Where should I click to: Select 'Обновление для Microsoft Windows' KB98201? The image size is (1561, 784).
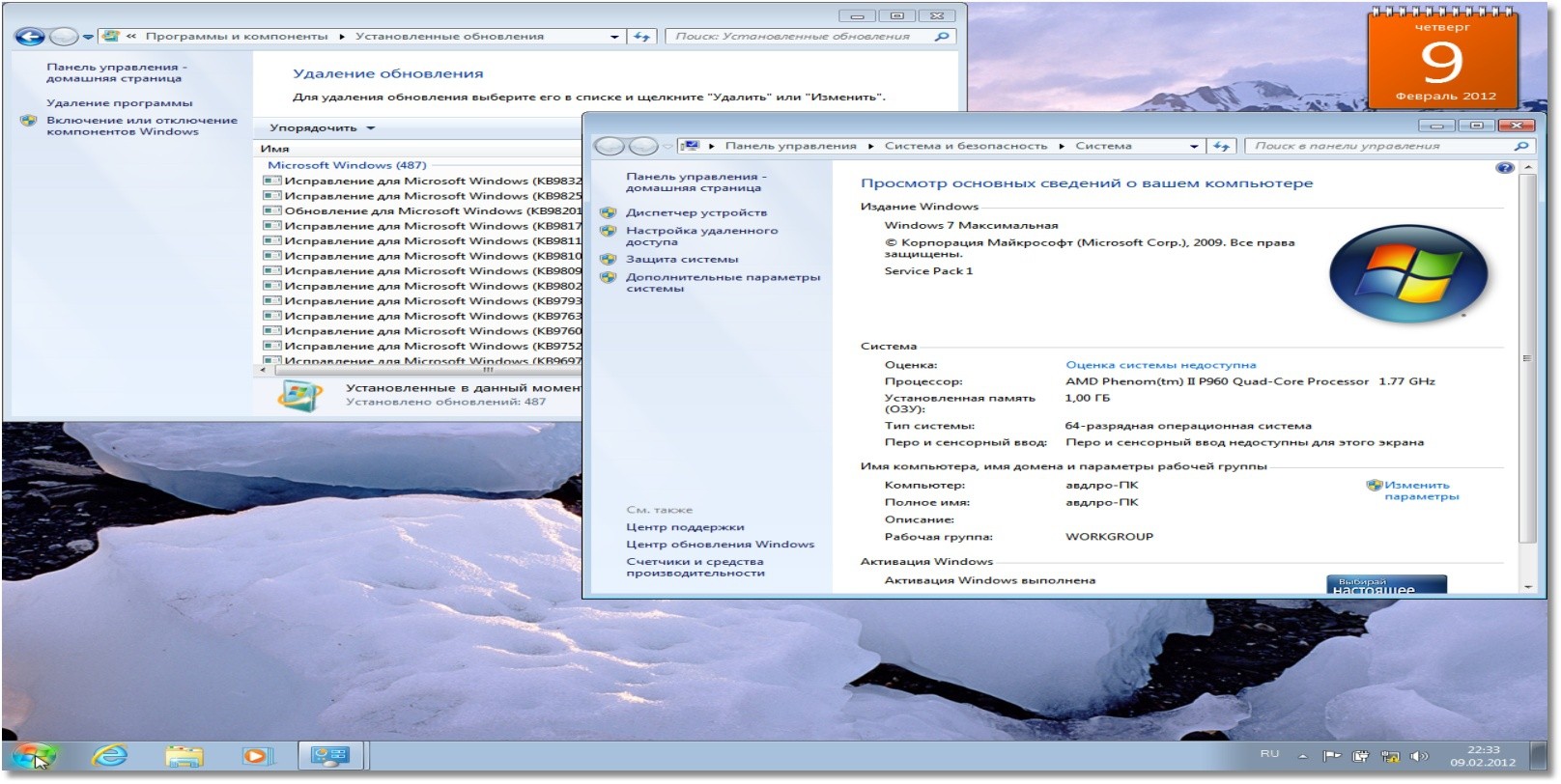pyautogui.click(x=423, y=211)
